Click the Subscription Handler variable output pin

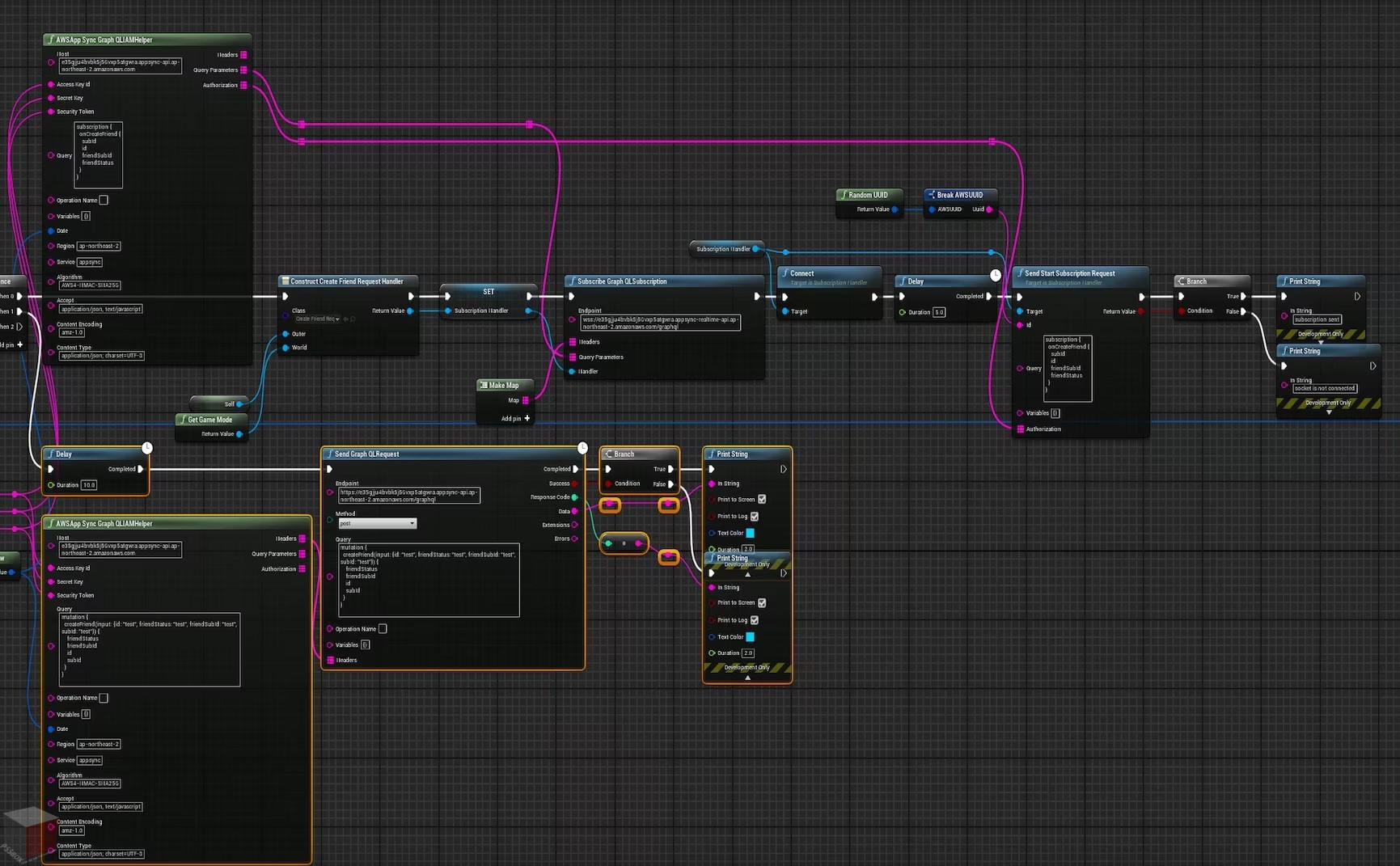pyautogui.click(x=755, y=249)
